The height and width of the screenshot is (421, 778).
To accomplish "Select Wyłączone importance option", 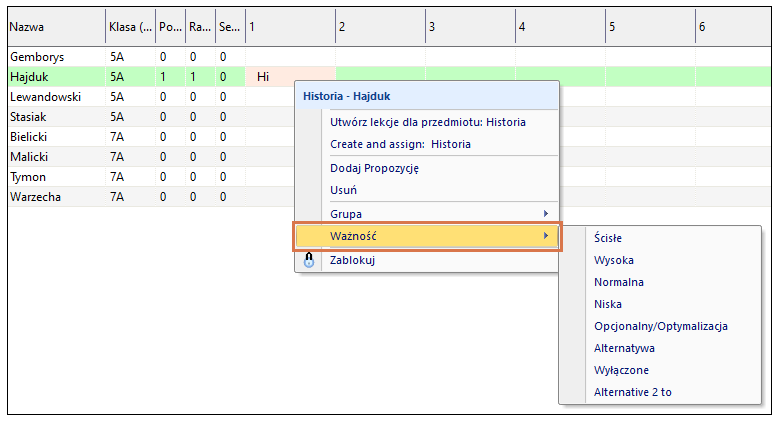I will 621,370.
